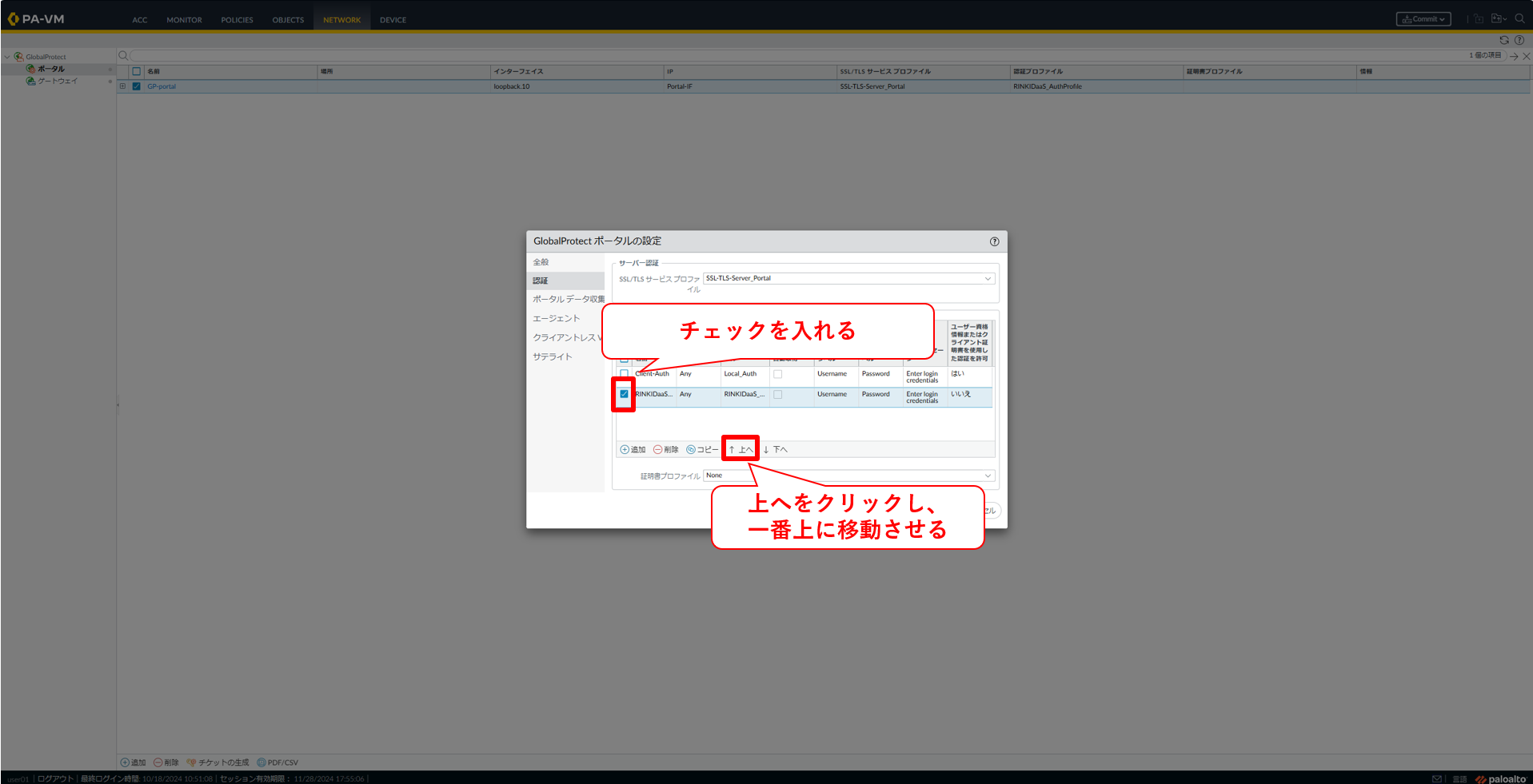Click the paloalto logo in the status bar
Viewport: 1533px width, 784px height.
click(x=1501, y=779)
